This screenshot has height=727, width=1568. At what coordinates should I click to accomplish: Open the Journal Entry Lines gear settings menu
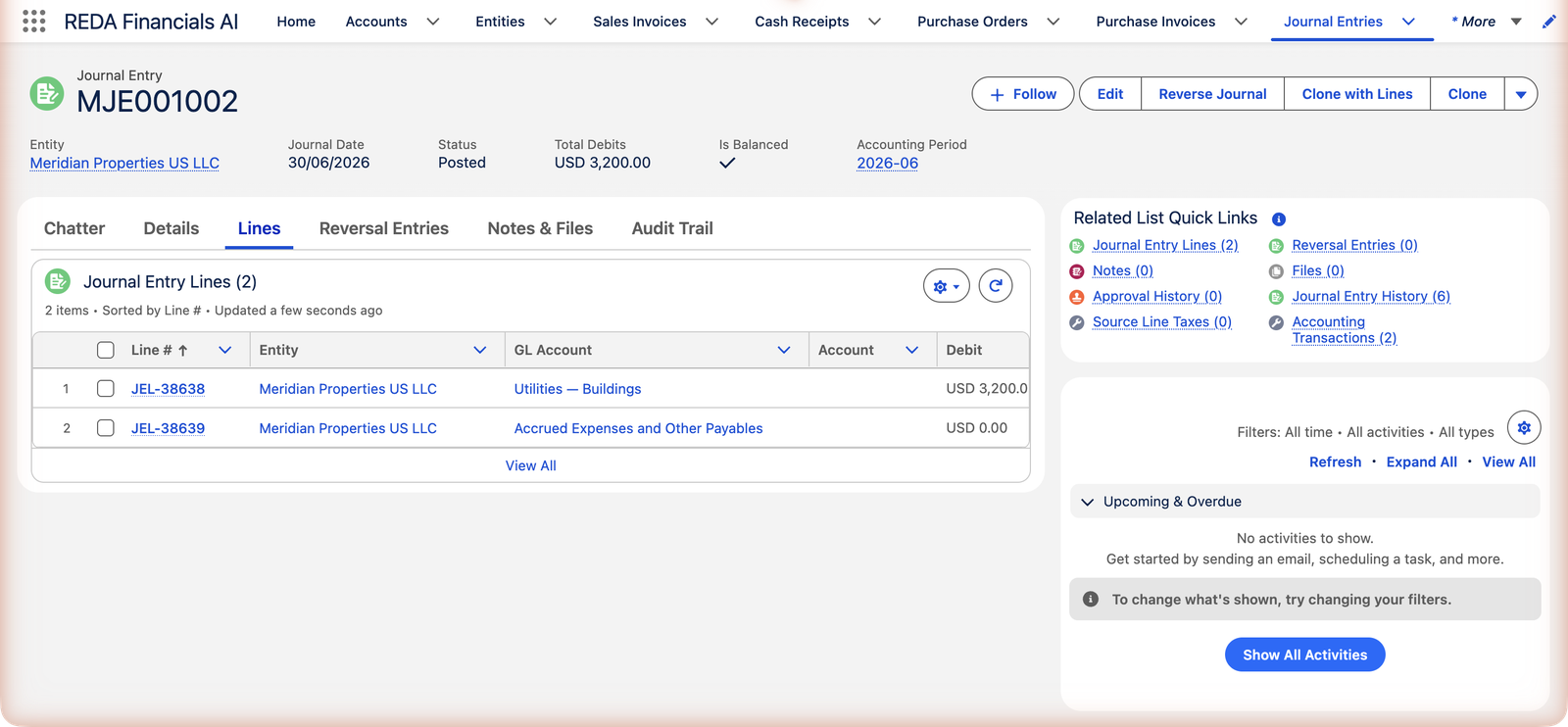coord(946,286)
